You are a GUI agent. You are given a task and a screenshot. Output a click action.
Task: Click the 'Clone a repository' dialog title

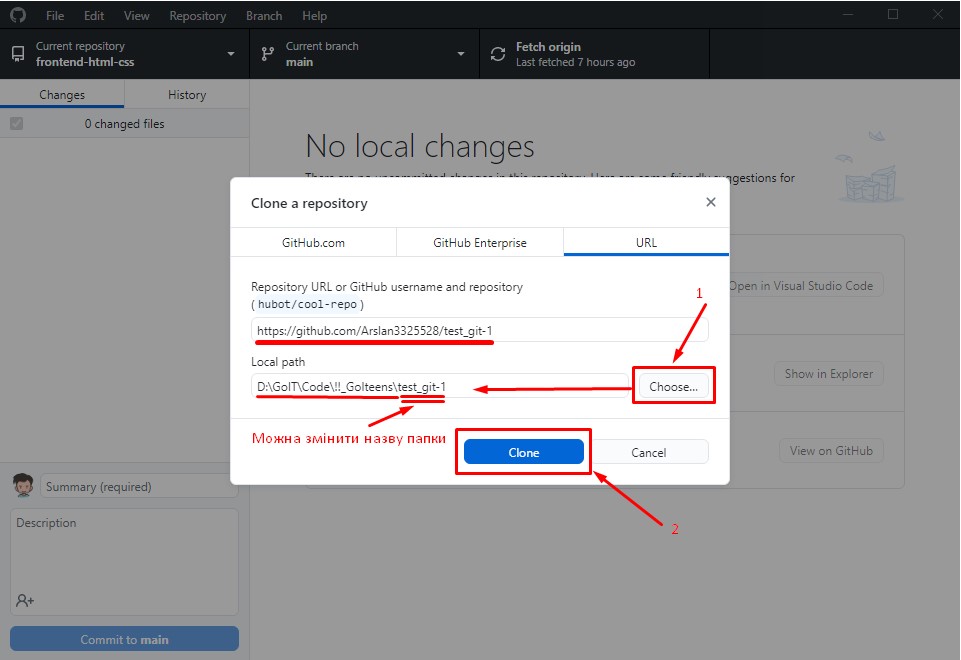point(309,203)
